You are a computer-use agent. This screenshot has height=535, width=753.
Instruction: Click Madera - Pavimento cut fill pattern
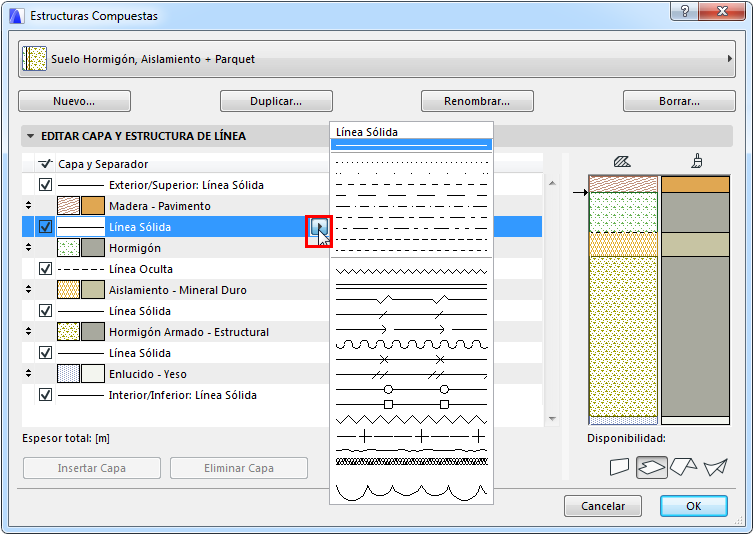68,206
